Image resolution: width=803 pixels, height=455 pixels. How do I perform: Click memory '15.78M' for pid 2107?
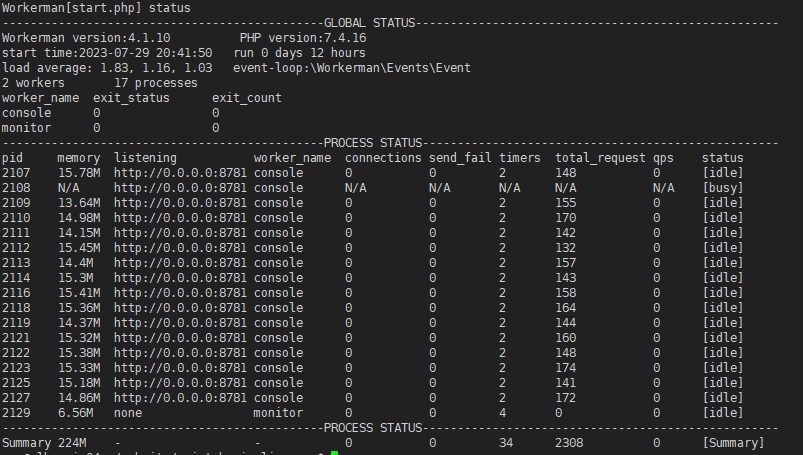[79, 173]
